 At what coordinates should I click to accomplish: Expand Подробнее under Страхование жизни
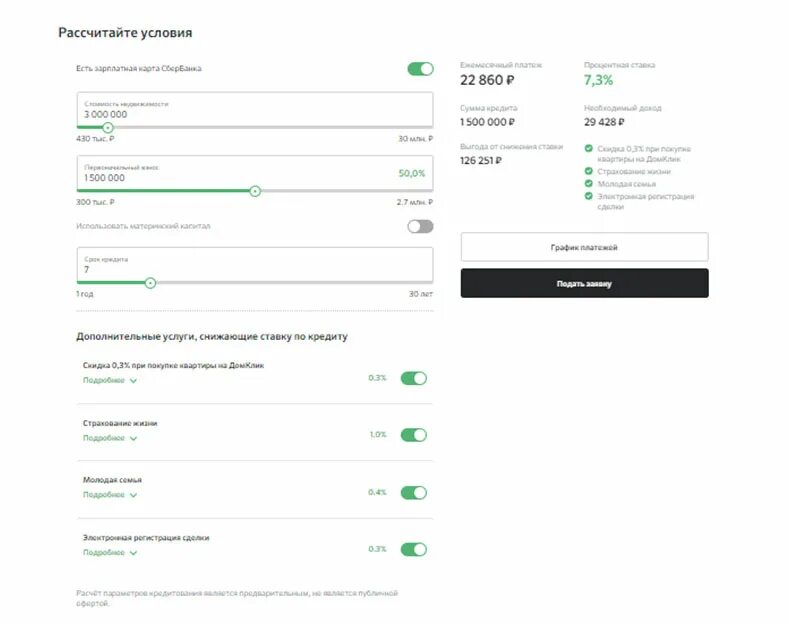[x=110, y=438]
